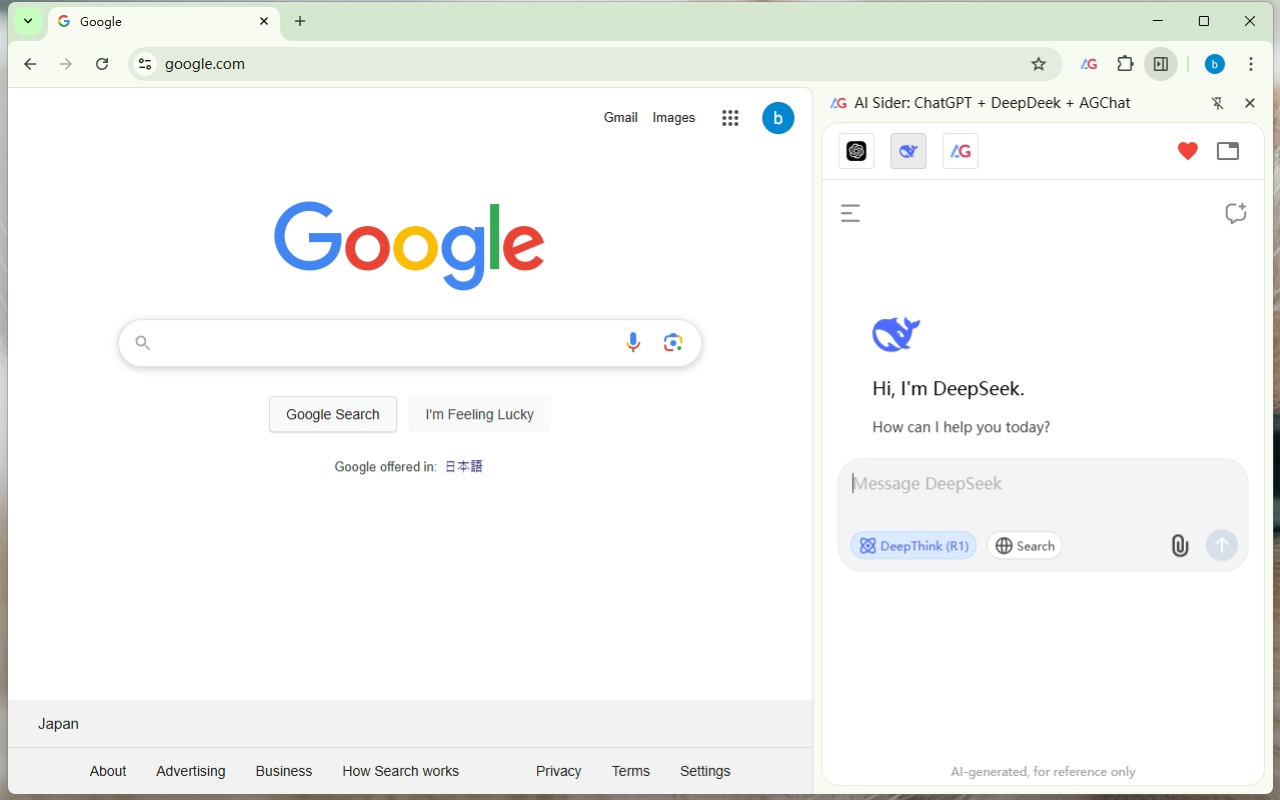The width and height of the screenshot is (1280, 800).
Task: Enable DeepThink (R1) mode
Action: pyautogui.click(x=913, y=545)
